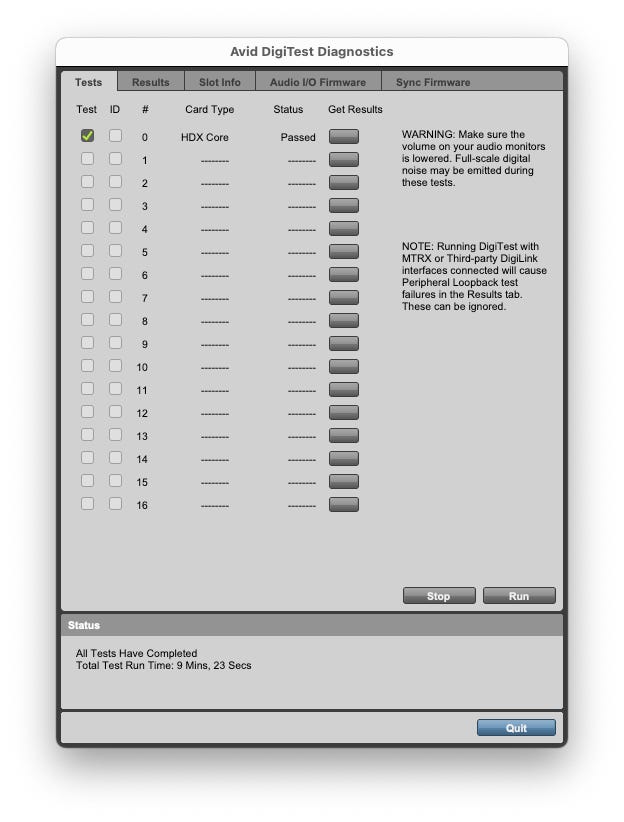Tick the ID checkbox for slot 14

(x=115, y=458)
